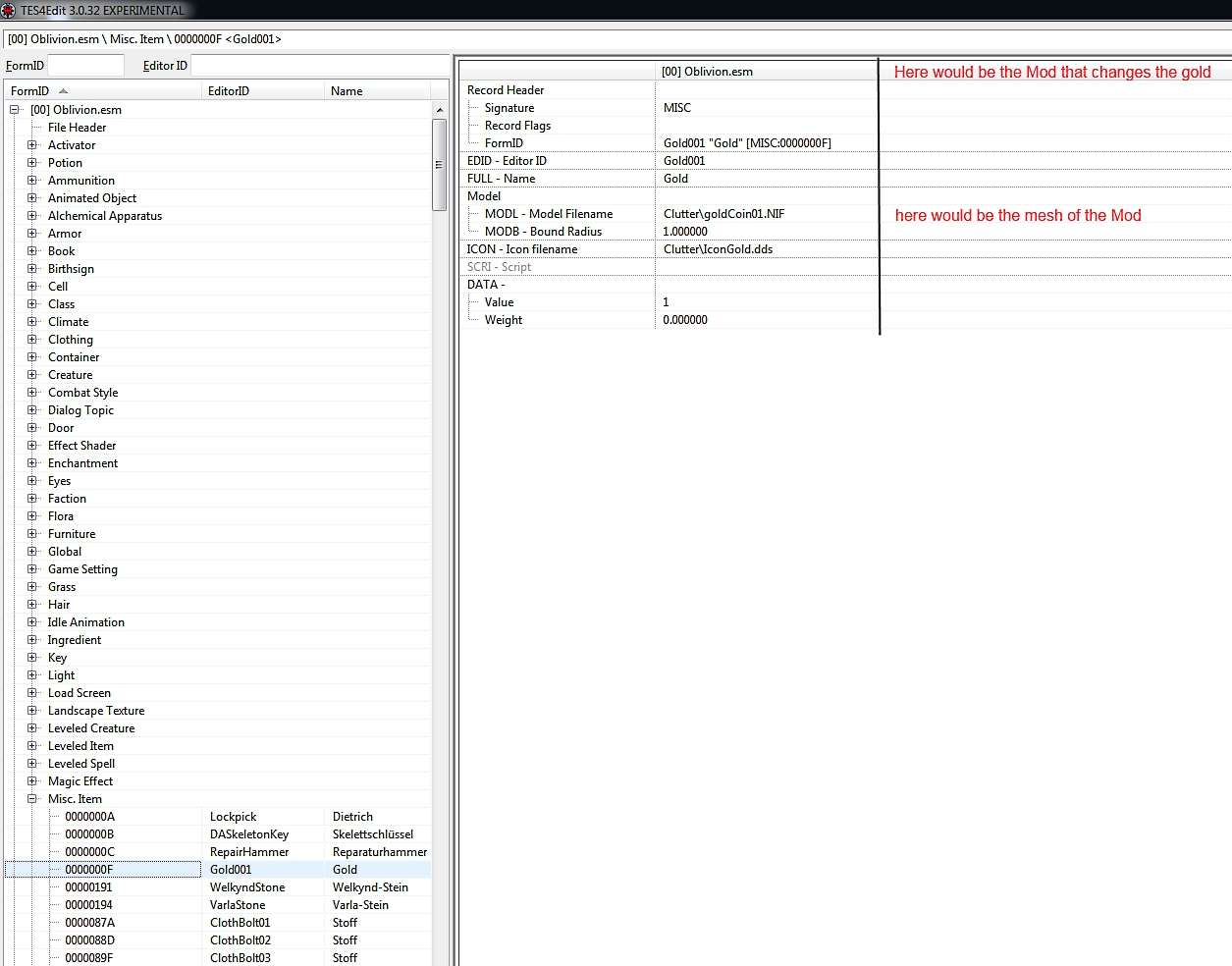This screenshot has height=966, width=1232.
Task: Expand the Potion group
Action: 32,163
